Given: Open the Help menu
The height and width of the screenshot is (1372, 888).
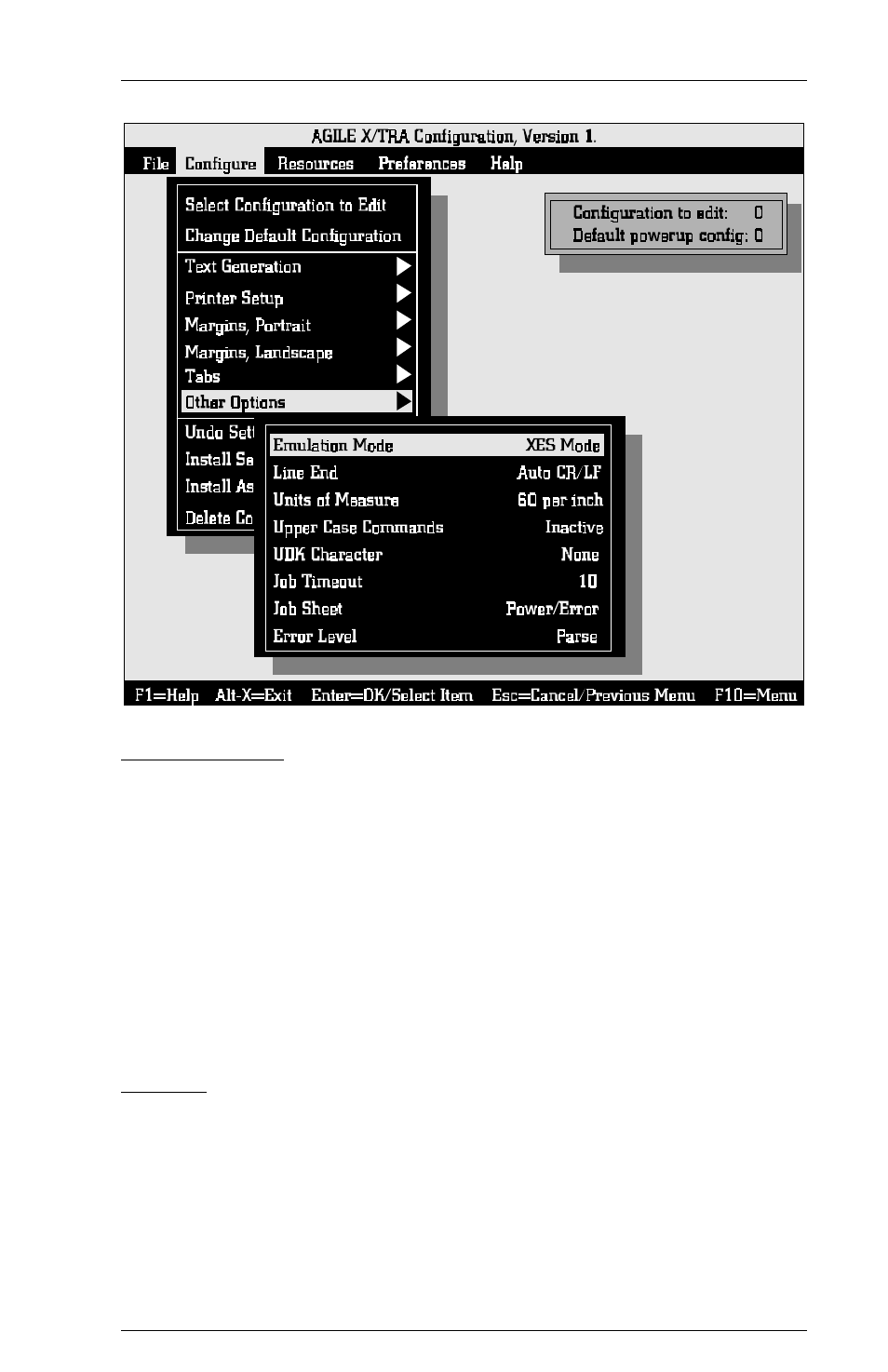Looking at the screenshot, I should point(506,164).
